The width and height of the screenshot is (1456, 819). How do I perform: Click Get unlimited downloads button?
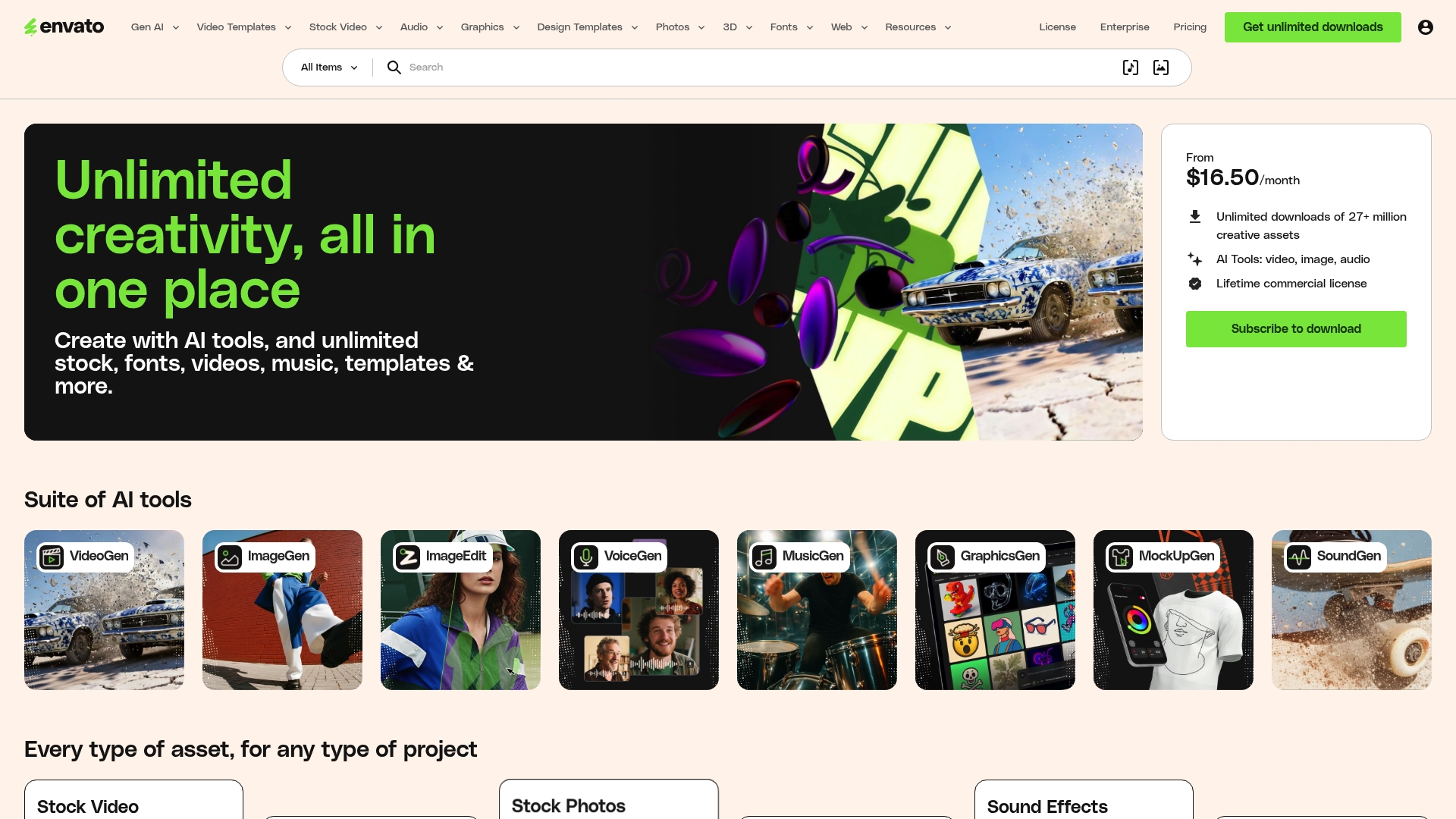1313,27
